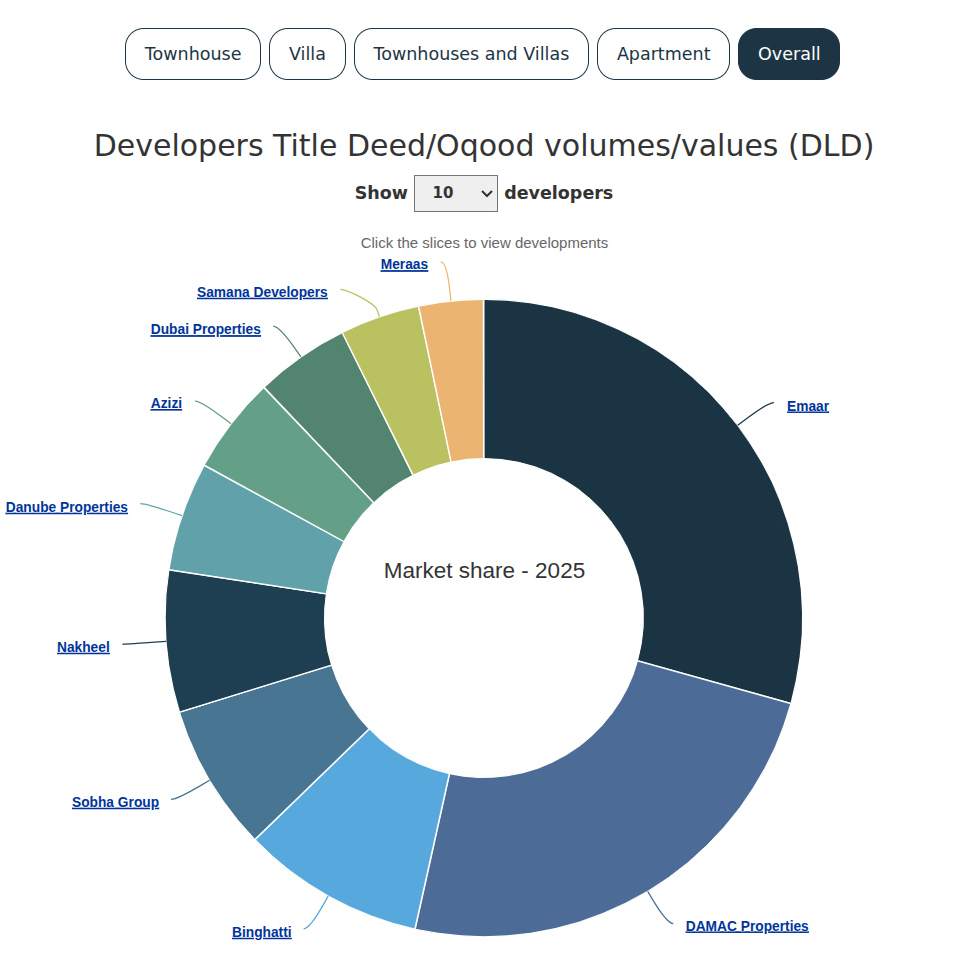Image resolution: width=966 pixels, height=966 pixels.
Task: Switch to the Villa filter tab
Action: tap(307, 53)
